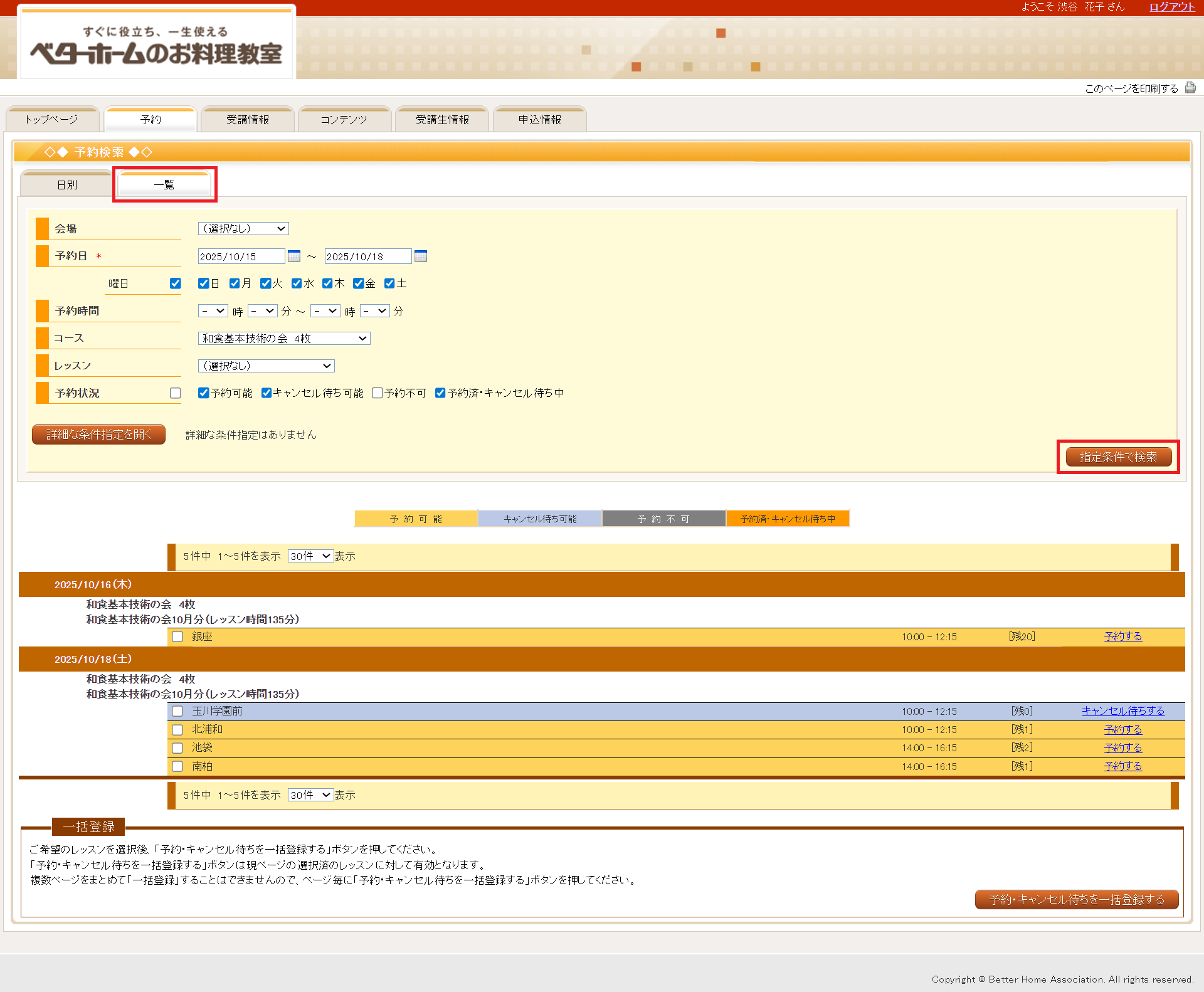The image size is (1204, 992).
Task: Open calendar picker for end date
Action: click(421, 256)
